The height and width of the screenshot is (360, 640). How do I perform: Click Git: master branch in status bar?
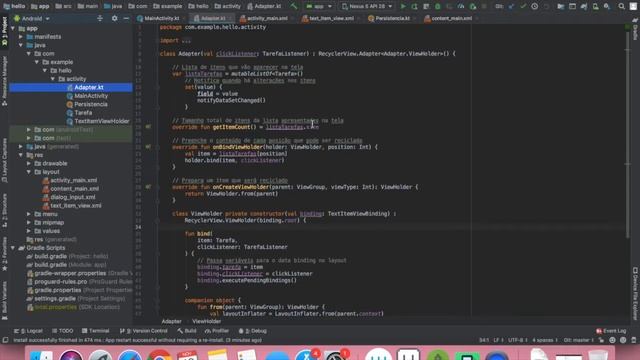(x=578, y=340)
